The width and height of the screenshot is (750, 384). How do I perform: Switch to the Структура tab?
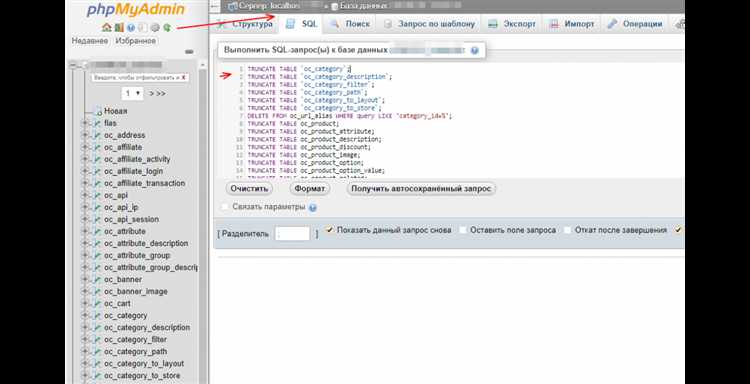coord(245,24)
